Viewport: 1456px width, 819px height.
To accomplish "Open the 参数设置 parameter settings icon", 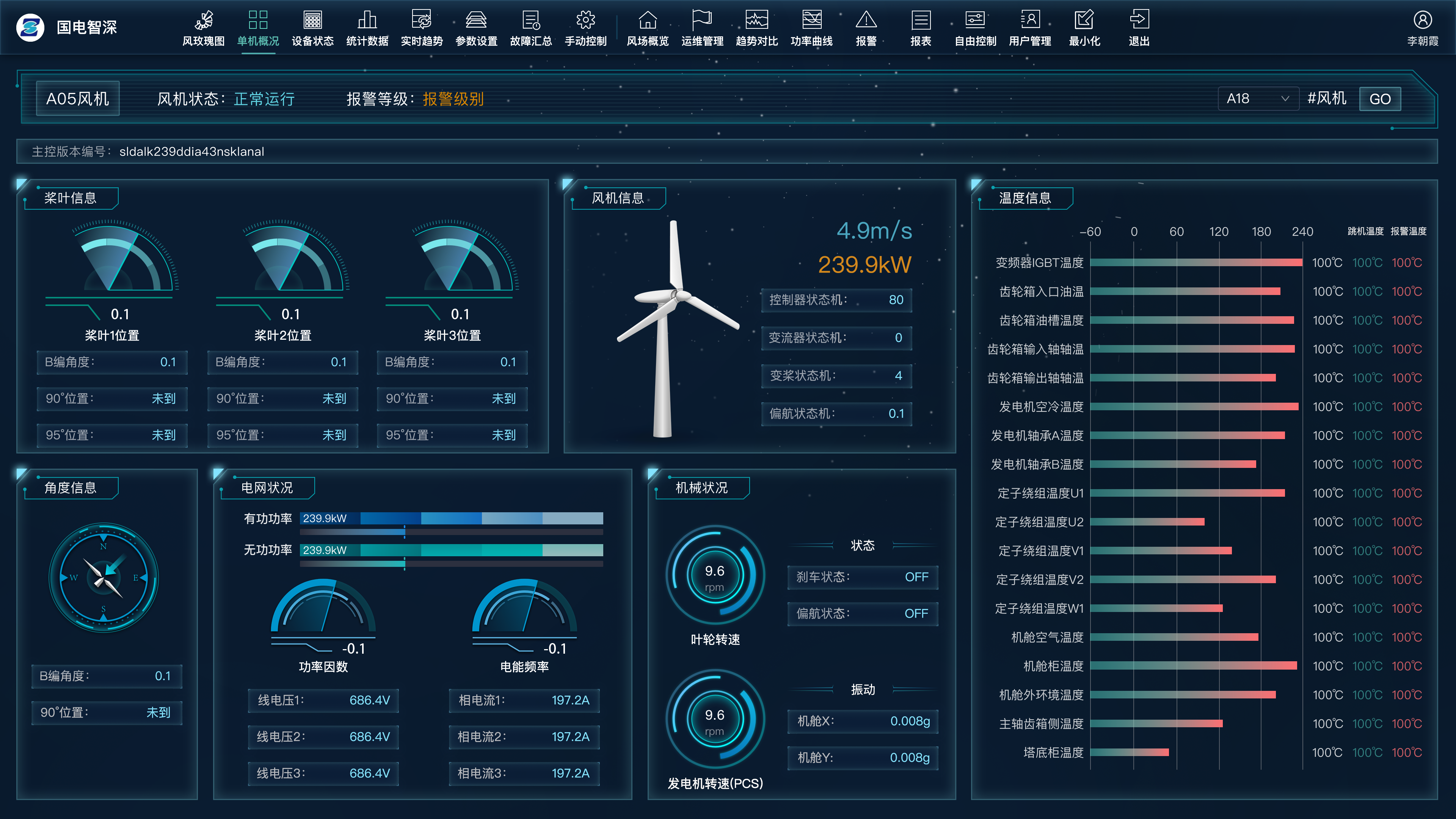I will (477, 20).
